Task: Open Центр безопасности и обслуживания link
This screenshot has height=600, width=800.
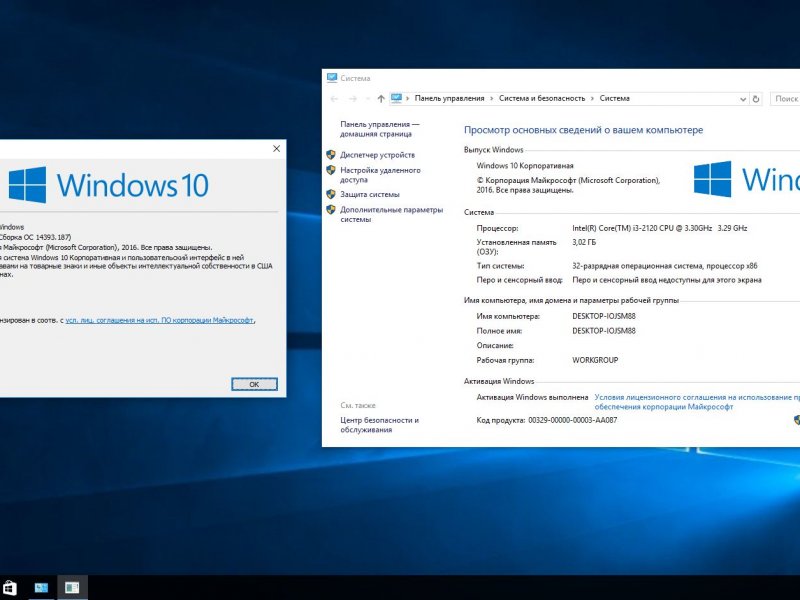Action: pyautogui.click(x=379, y=425)
